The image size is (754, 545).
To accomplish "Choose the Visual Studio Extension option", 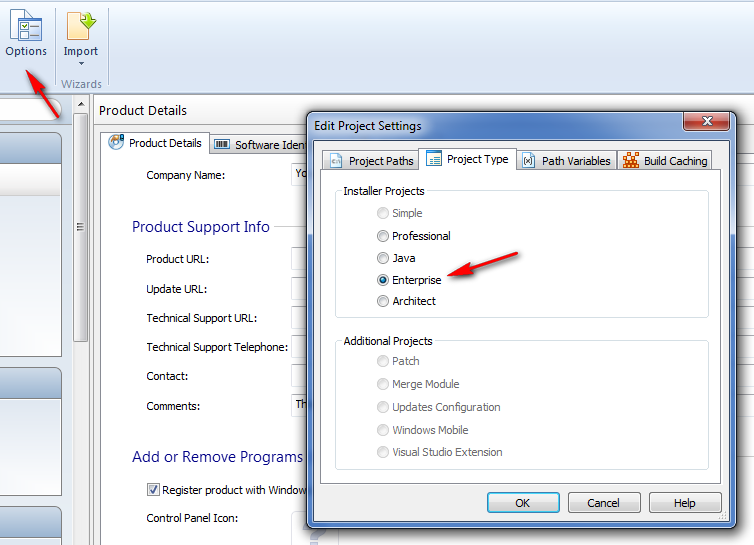I will (x=440, y=452).
